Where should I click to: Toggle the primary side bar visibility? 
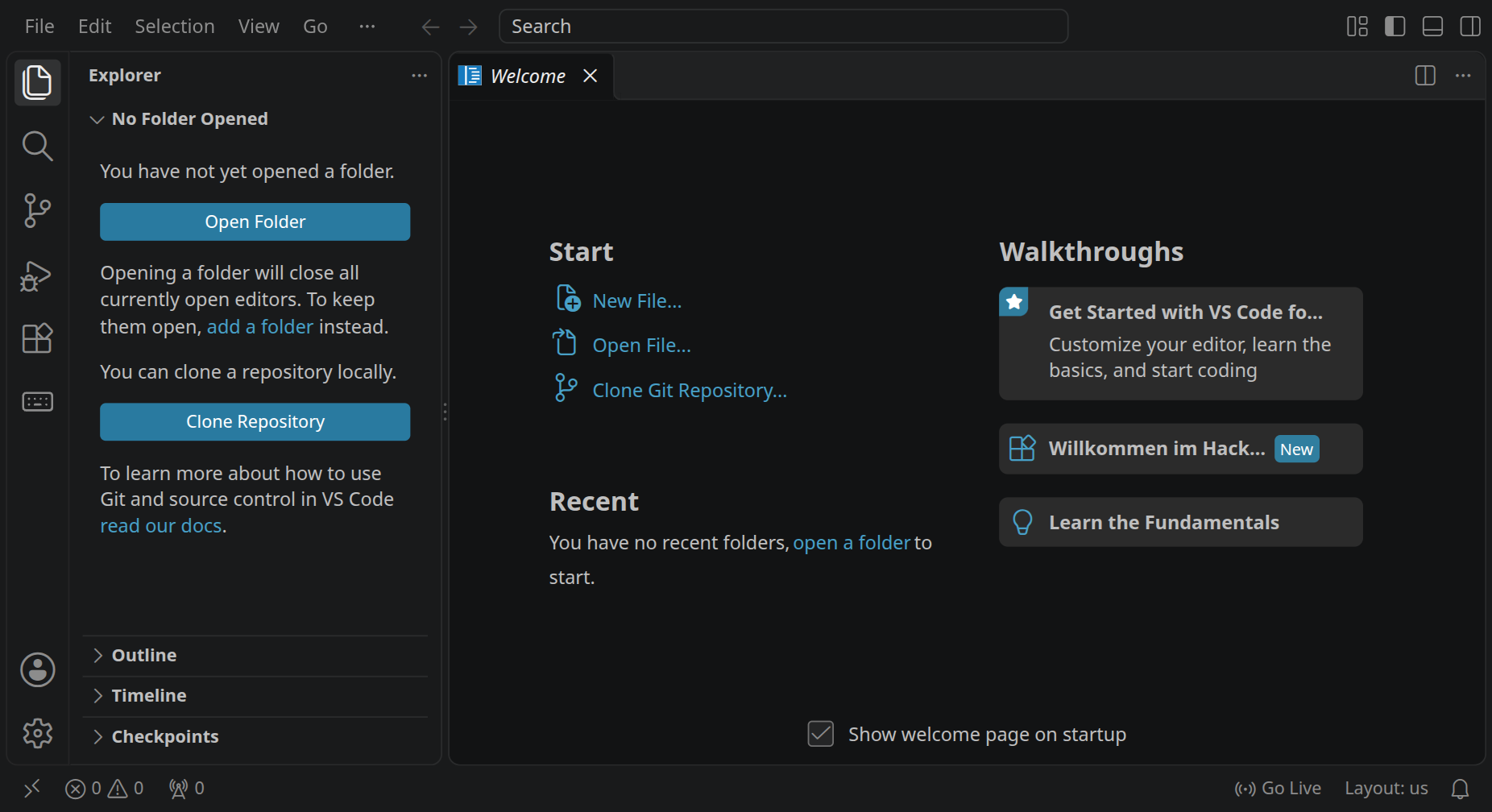tap(1395, 27)
